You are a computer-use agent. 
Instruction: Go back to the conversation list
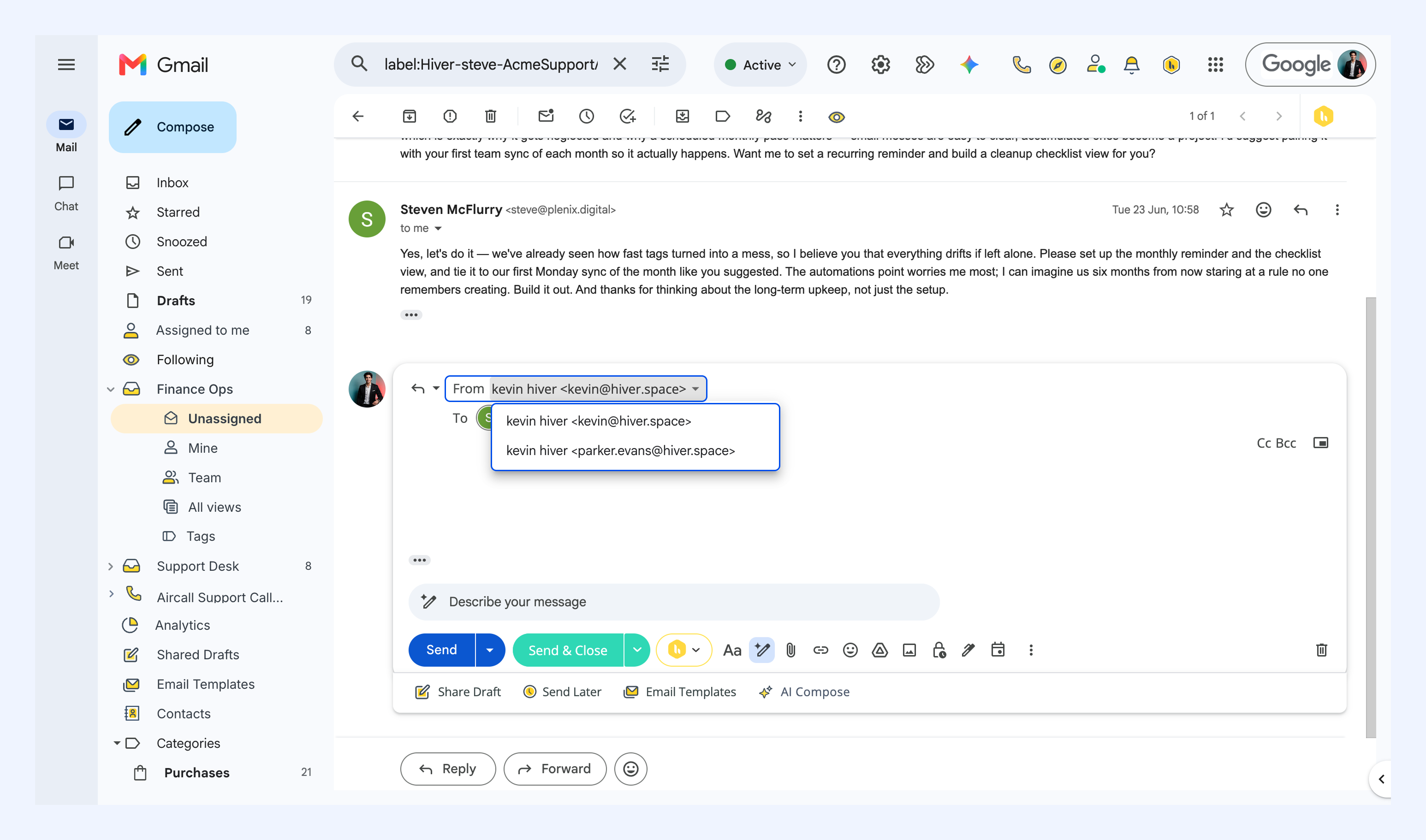[x=358, y=116]
